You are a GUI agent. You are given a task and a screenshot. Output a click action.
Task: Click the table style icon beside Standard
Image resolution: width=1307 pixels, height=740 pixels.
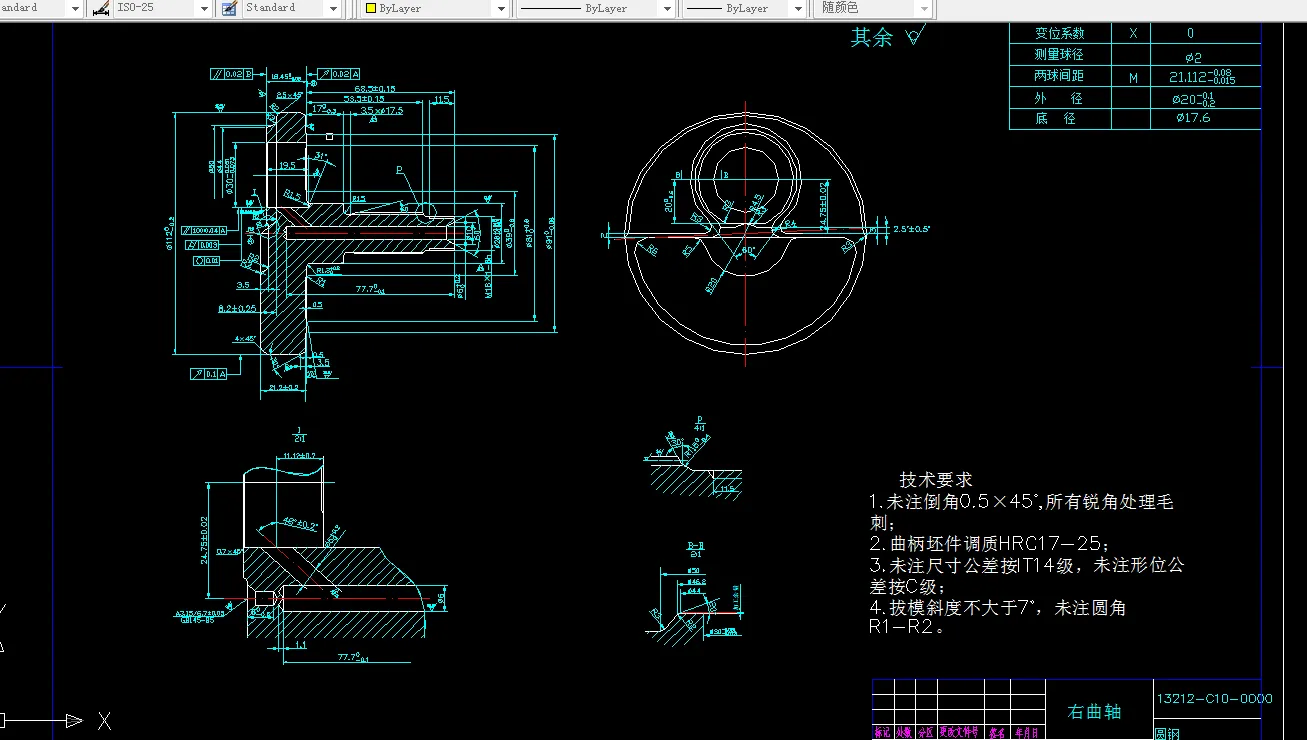pyautogui.click(x=229, y=8)
